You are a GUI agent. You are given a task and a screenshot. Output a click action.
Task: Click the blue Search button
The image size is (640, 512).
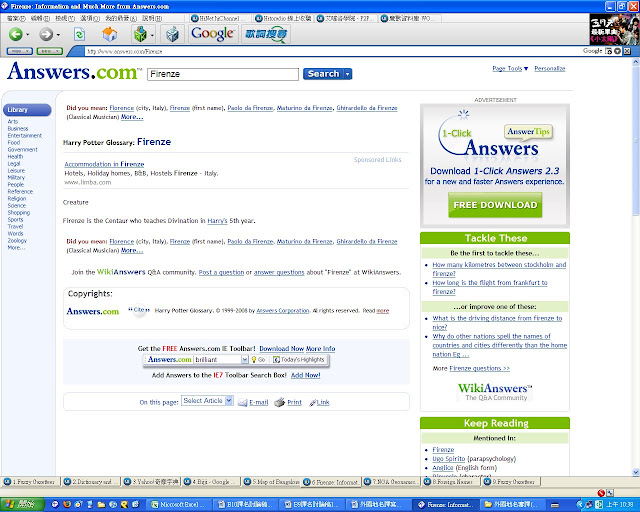pos(324,74)
